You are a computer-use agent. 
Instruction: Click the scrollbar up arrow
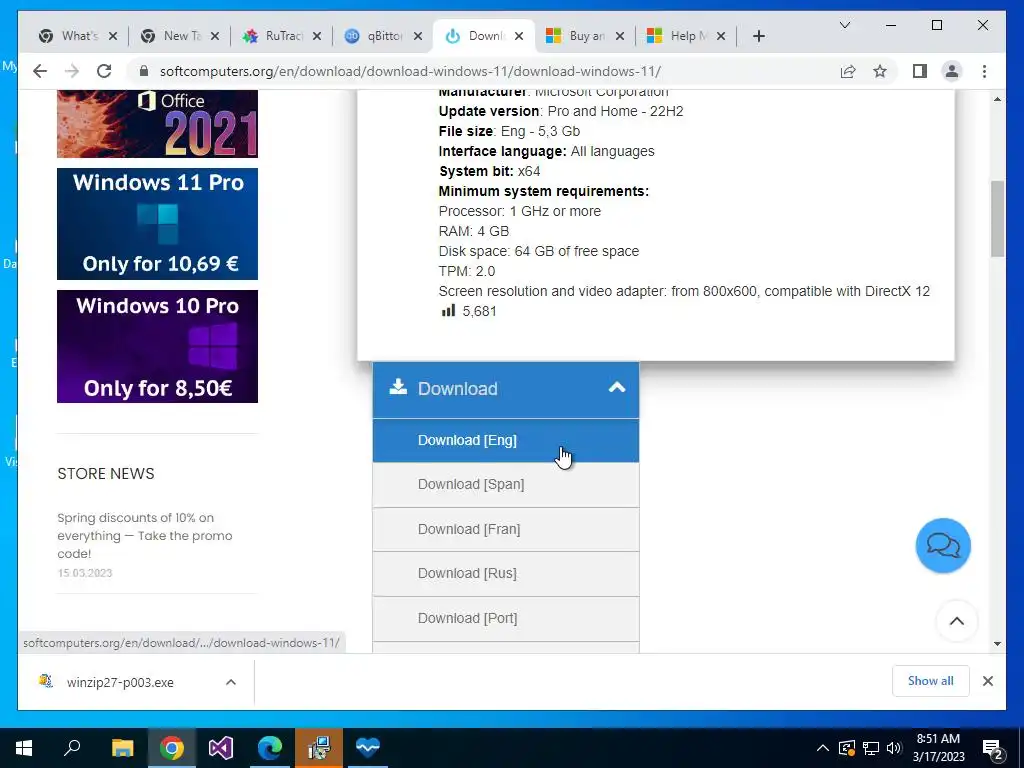click(x=997, y=99)
